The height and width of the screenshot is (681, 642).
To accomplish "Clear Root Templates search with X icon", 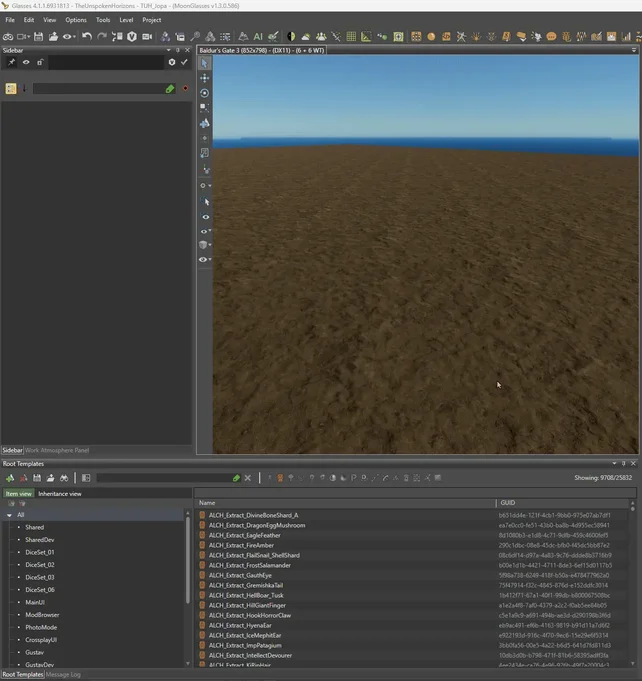I will [x=248, y=478].
